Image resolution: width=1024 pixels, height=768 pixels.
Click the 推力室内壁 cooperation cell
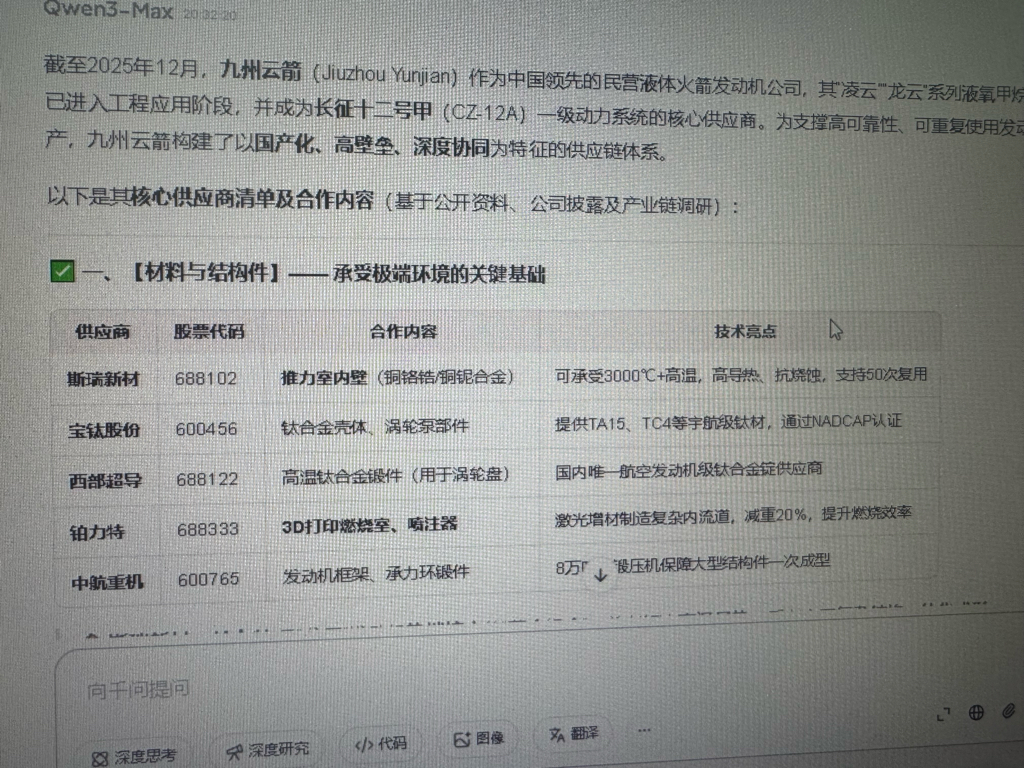398,377
